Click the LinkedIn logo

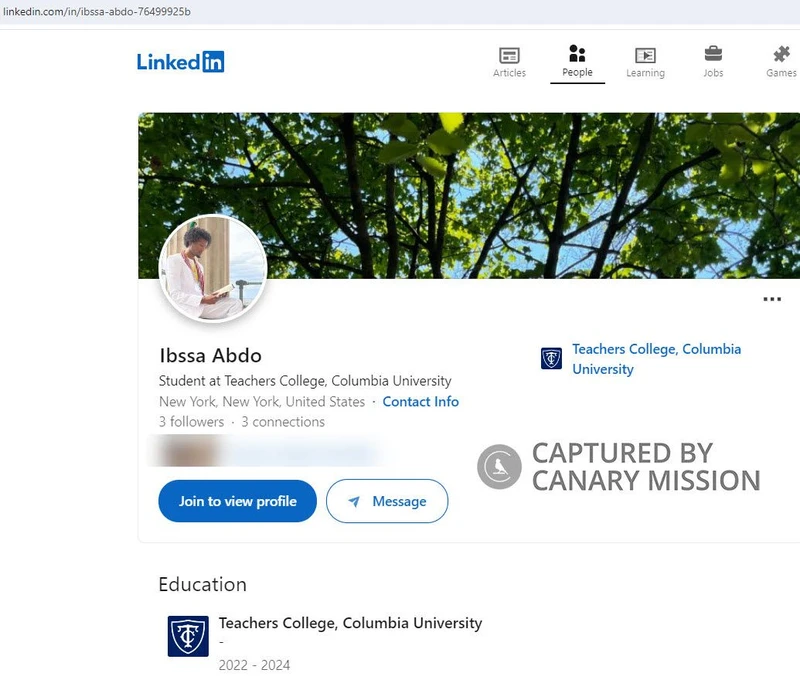tap(180, 61)
